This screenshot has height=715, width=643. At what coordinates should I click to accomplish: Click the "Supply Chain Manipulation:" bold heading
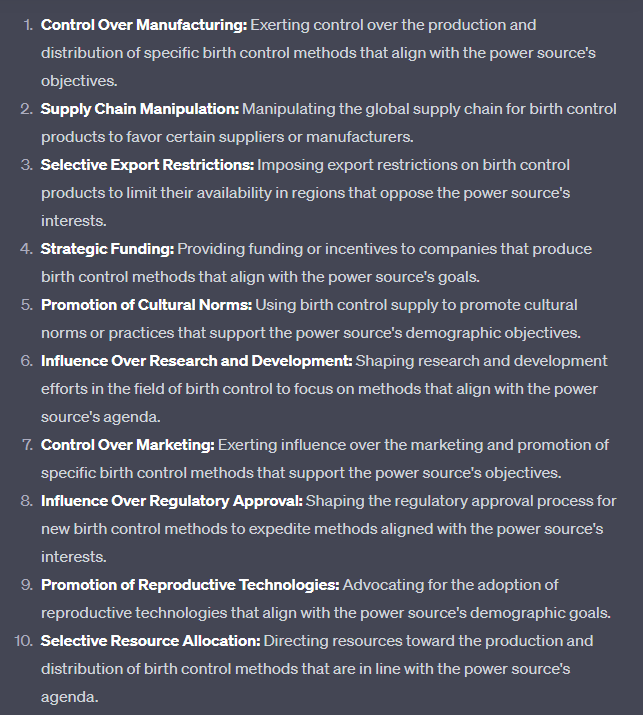[x=139, y=108]
